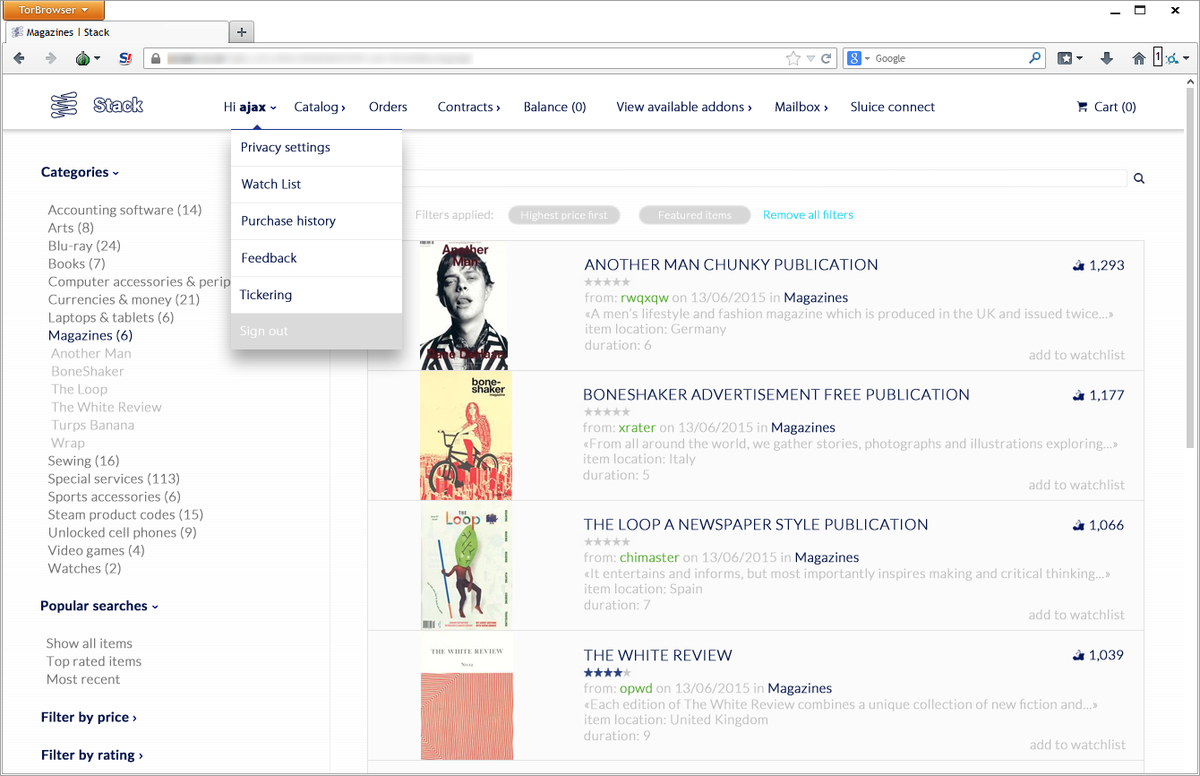The width and height of the screenshot is (1200, 776).
Task: Collapse the Categories section
Action: point(80,172)
